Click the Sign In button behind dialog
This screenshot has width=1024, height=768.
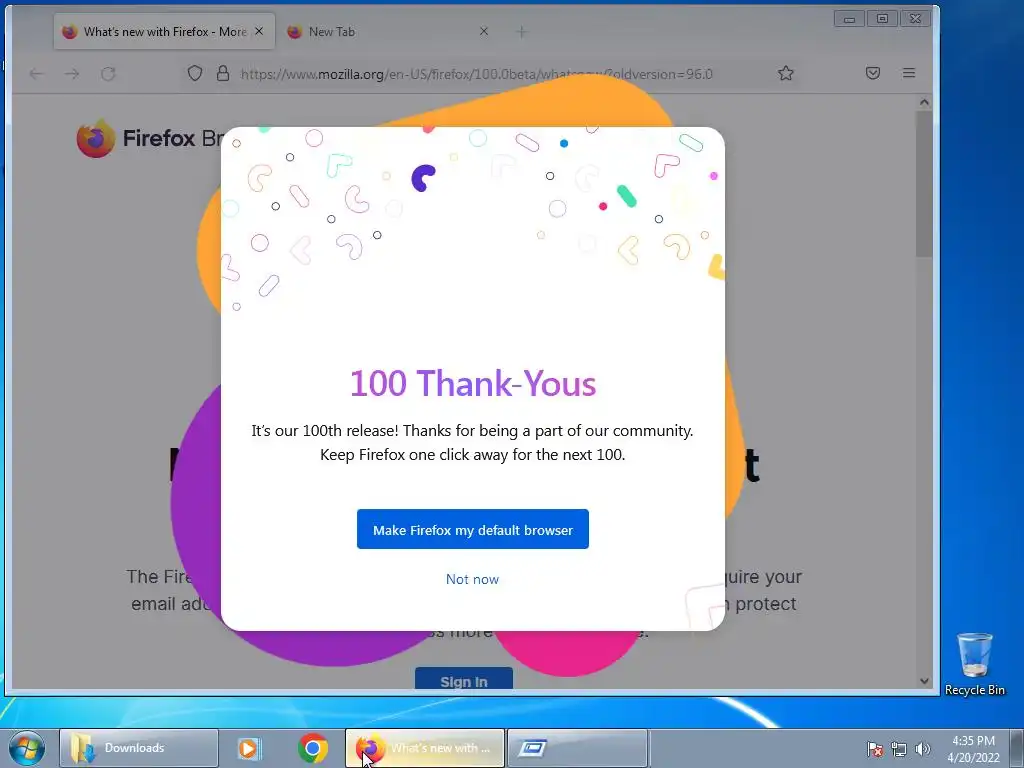pos(464,680)
